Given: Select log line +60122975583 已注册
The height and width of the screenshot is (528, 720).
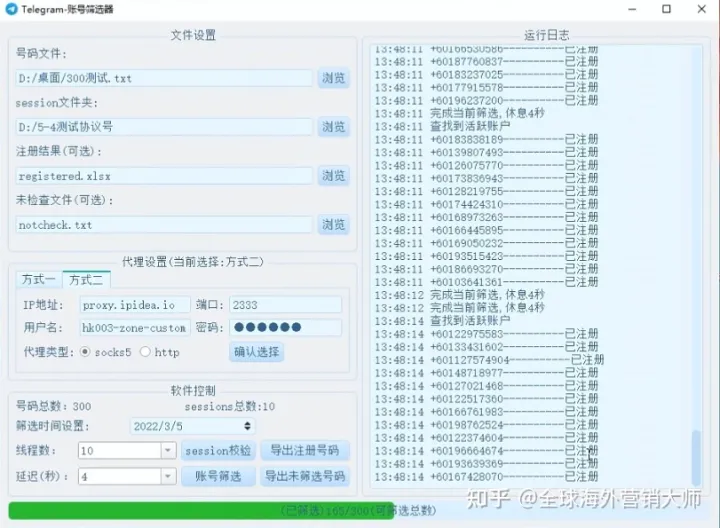Looking at the screenshot, I should 486,334.
